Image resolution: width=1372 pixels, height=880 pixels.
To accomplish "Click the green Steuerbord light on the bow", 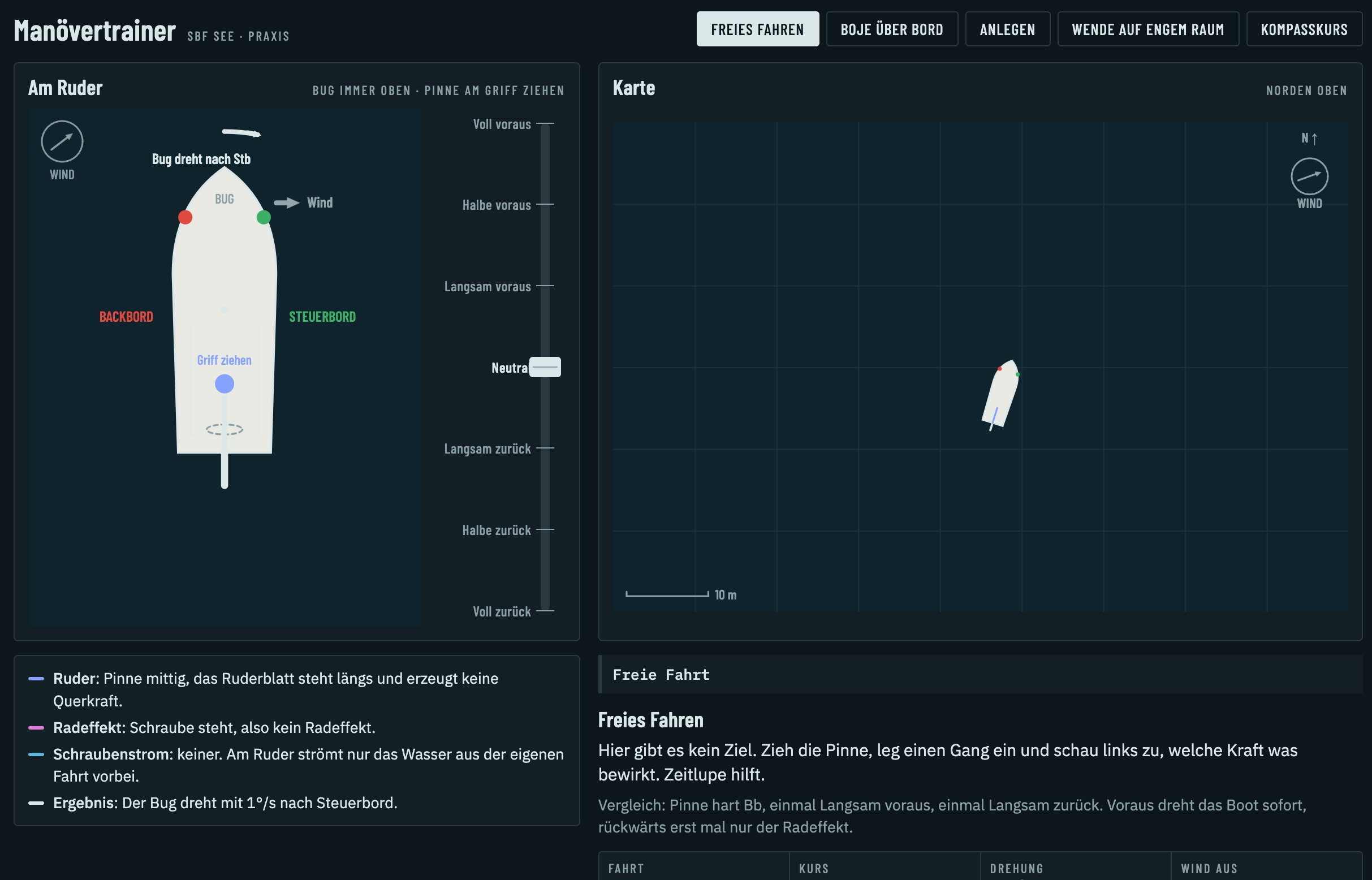I will click(x=264, y=217).
